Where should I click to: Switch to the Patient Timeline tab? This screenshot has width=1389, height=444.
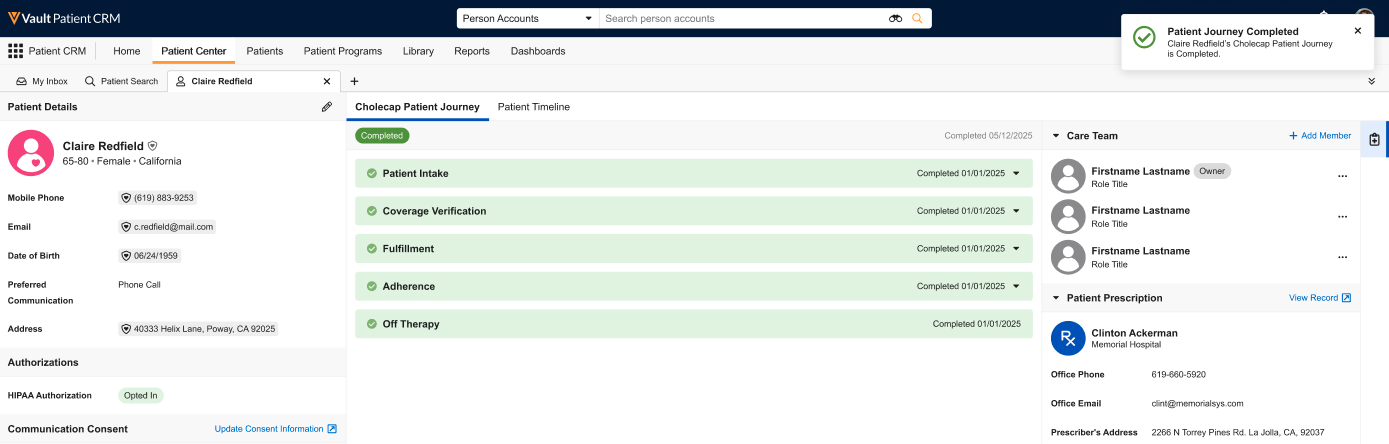(533, 107)
